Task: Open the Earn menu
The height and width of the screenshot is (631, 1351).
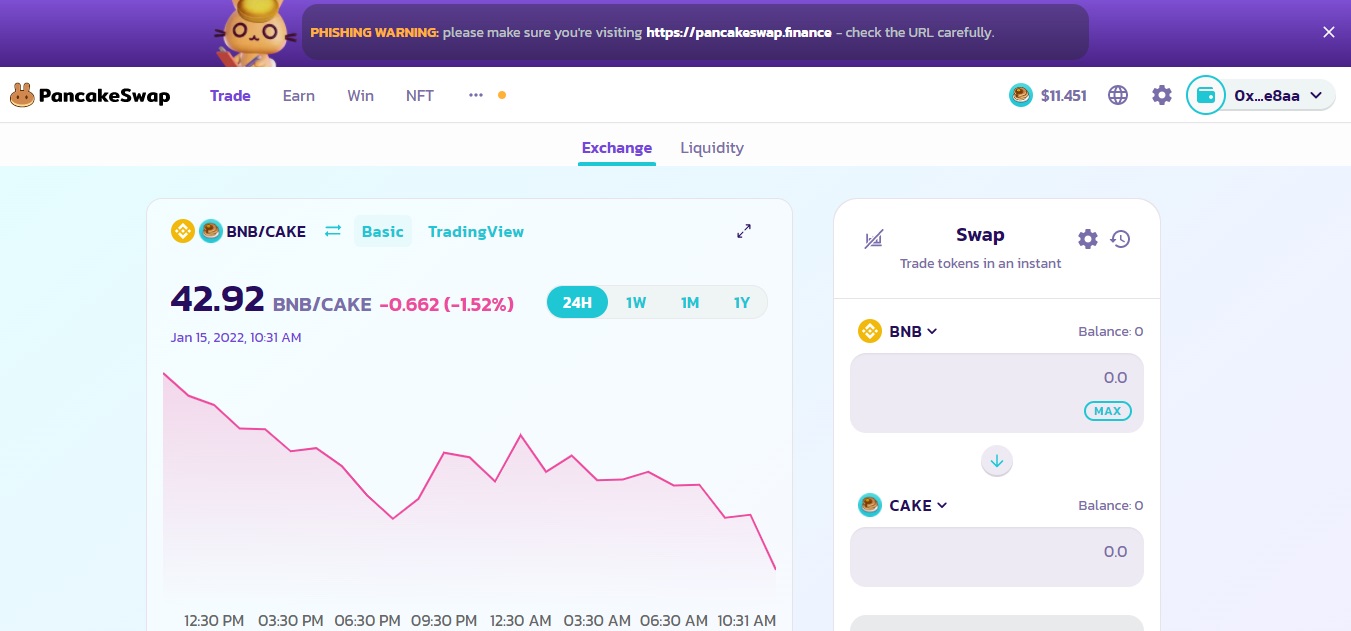Action: pyautogui.click(x=299, y=96)
